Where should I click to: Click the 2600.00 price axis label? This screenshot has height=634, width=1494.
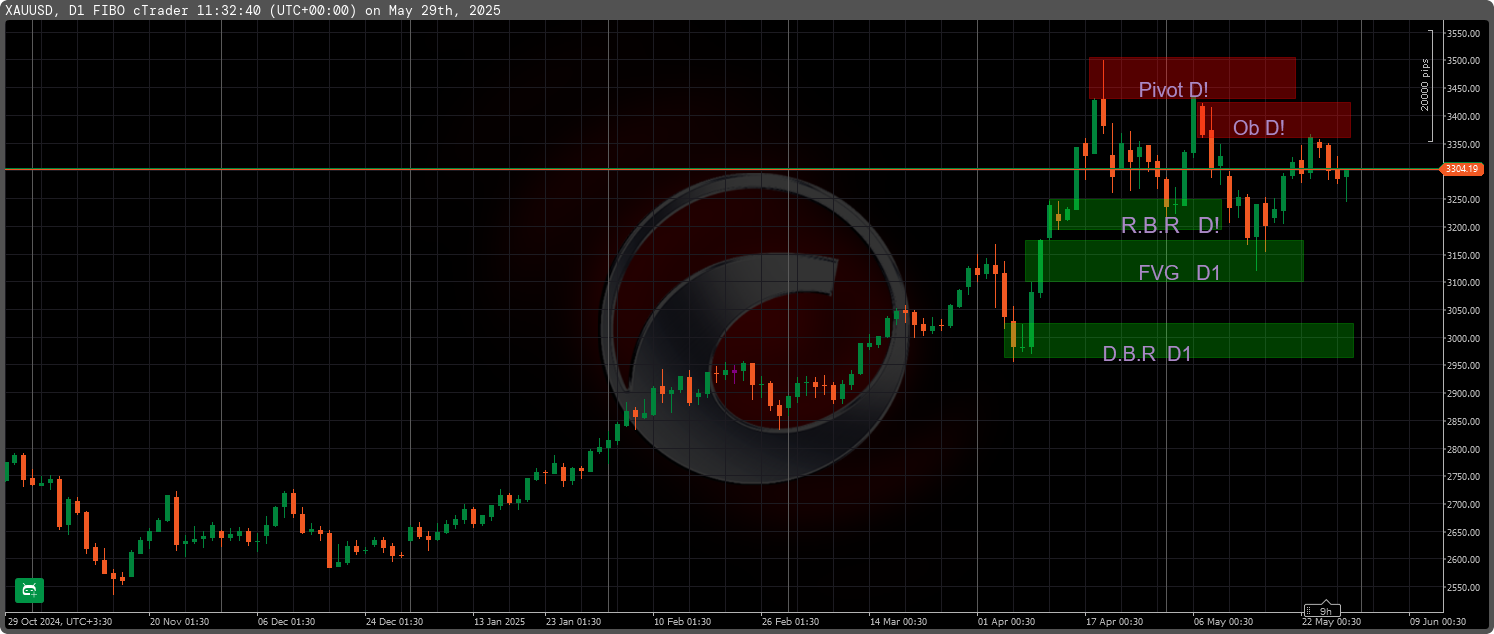point(1462,560)
